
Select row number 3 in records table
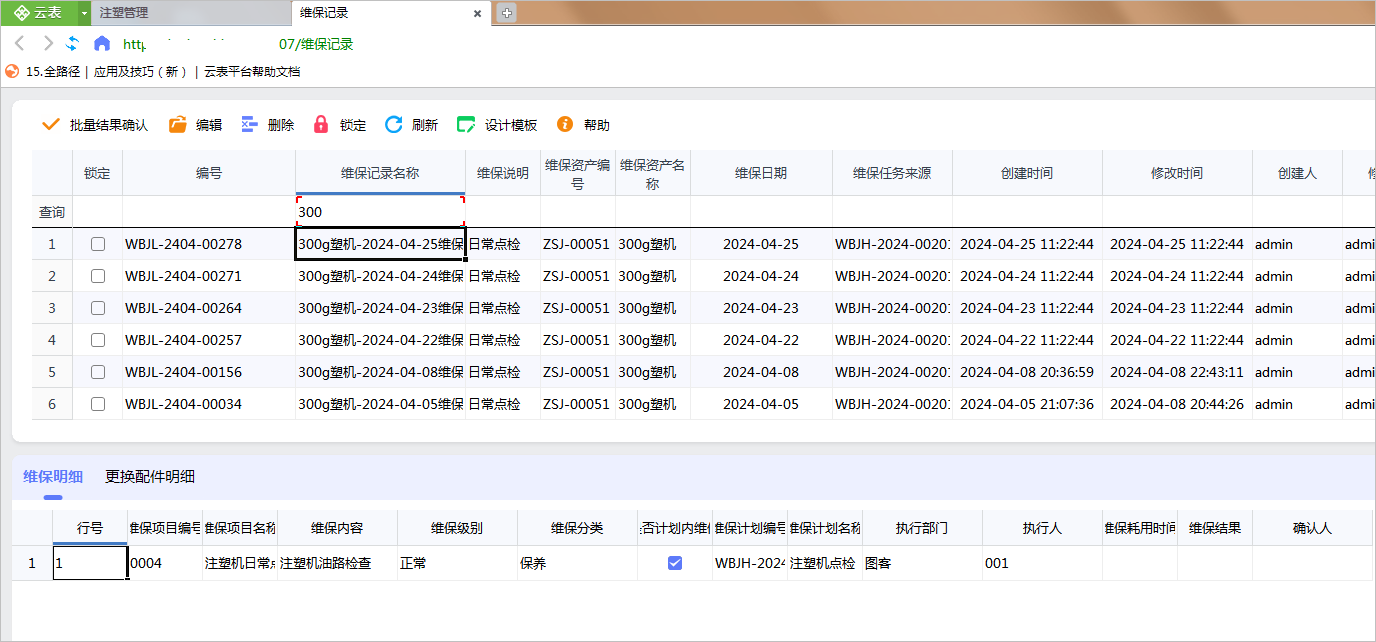tap(52, 308)
